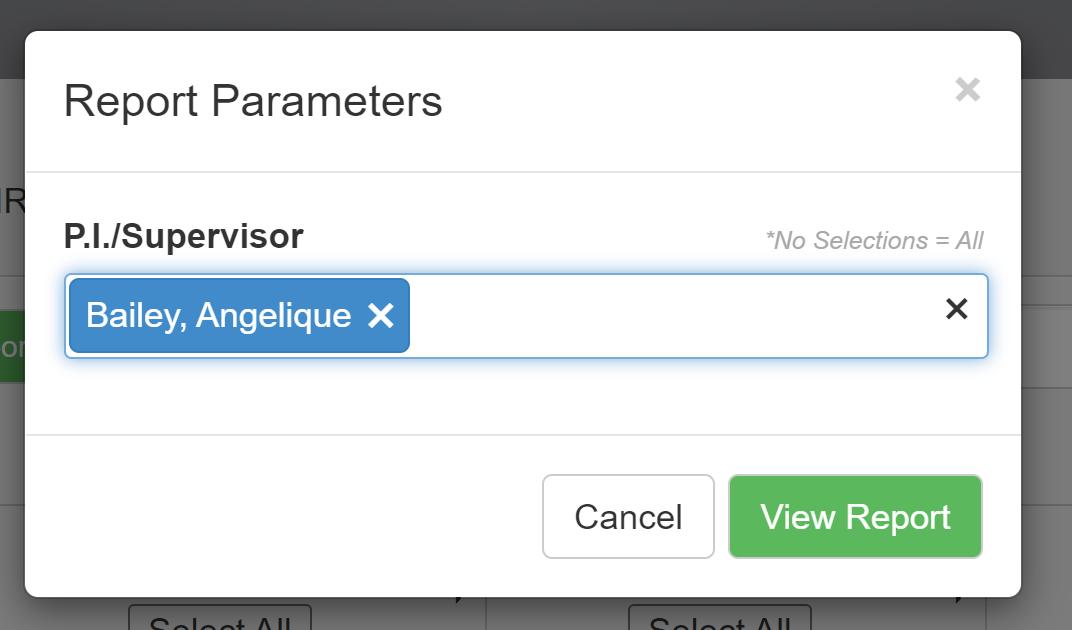Image resolution: width=1072 pixels, height=630 pixels.
Task: Click the Report Parameters dialog title
Action: coord(253,102)
